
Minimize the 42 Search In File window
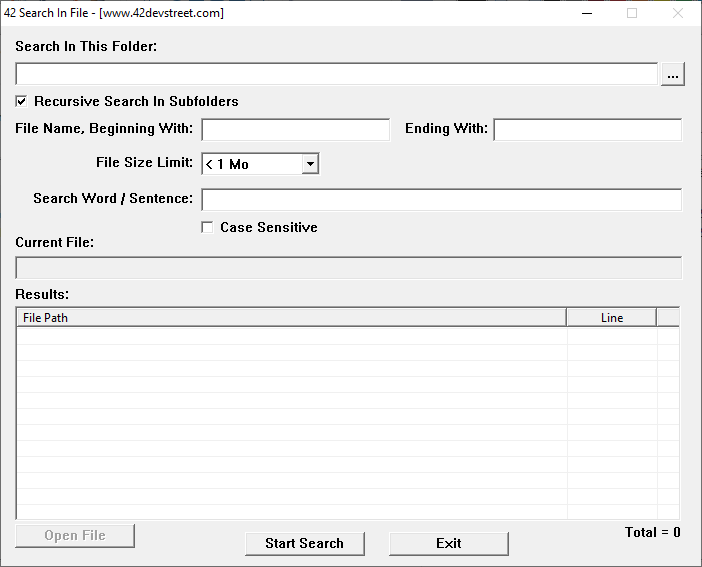click(587, 13)
